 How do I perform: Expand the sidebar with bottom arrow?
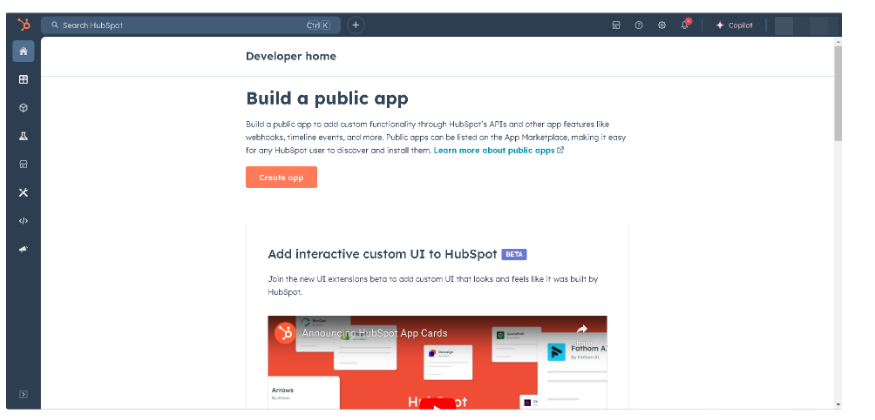[24, 394]
